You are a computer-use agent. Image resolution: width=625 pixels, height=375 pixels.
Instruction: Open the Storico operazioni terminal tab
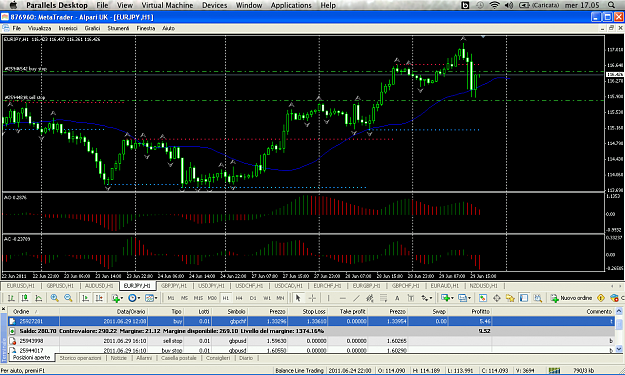[81, 358]
